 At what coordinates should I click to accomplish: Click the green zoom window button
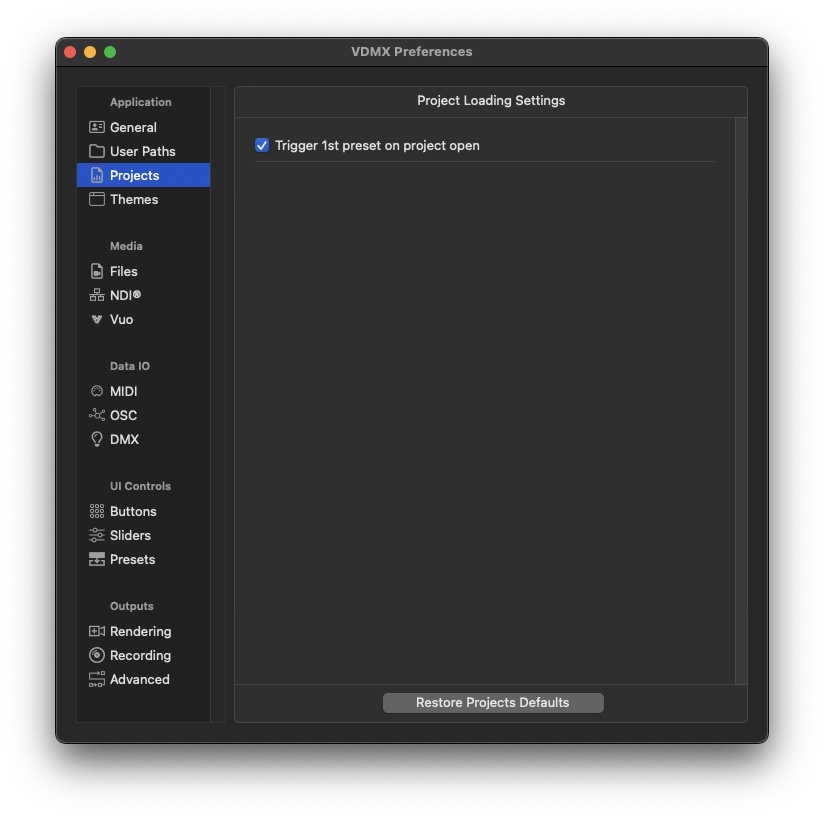tap(110, 52)
